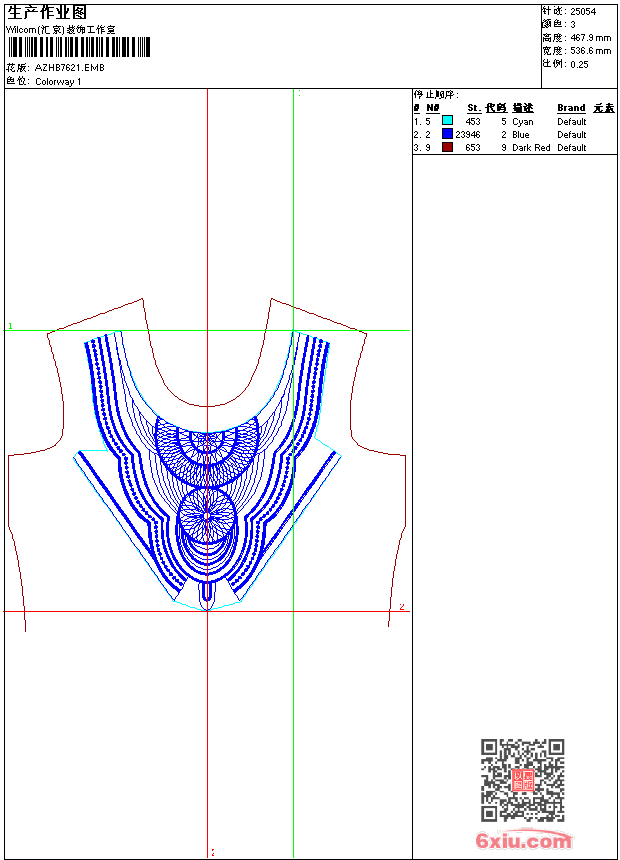Select the stitch count 23946 in Blue row
Image resolution: width=620 pixels, height=860 pixels.
click(468, 135)
